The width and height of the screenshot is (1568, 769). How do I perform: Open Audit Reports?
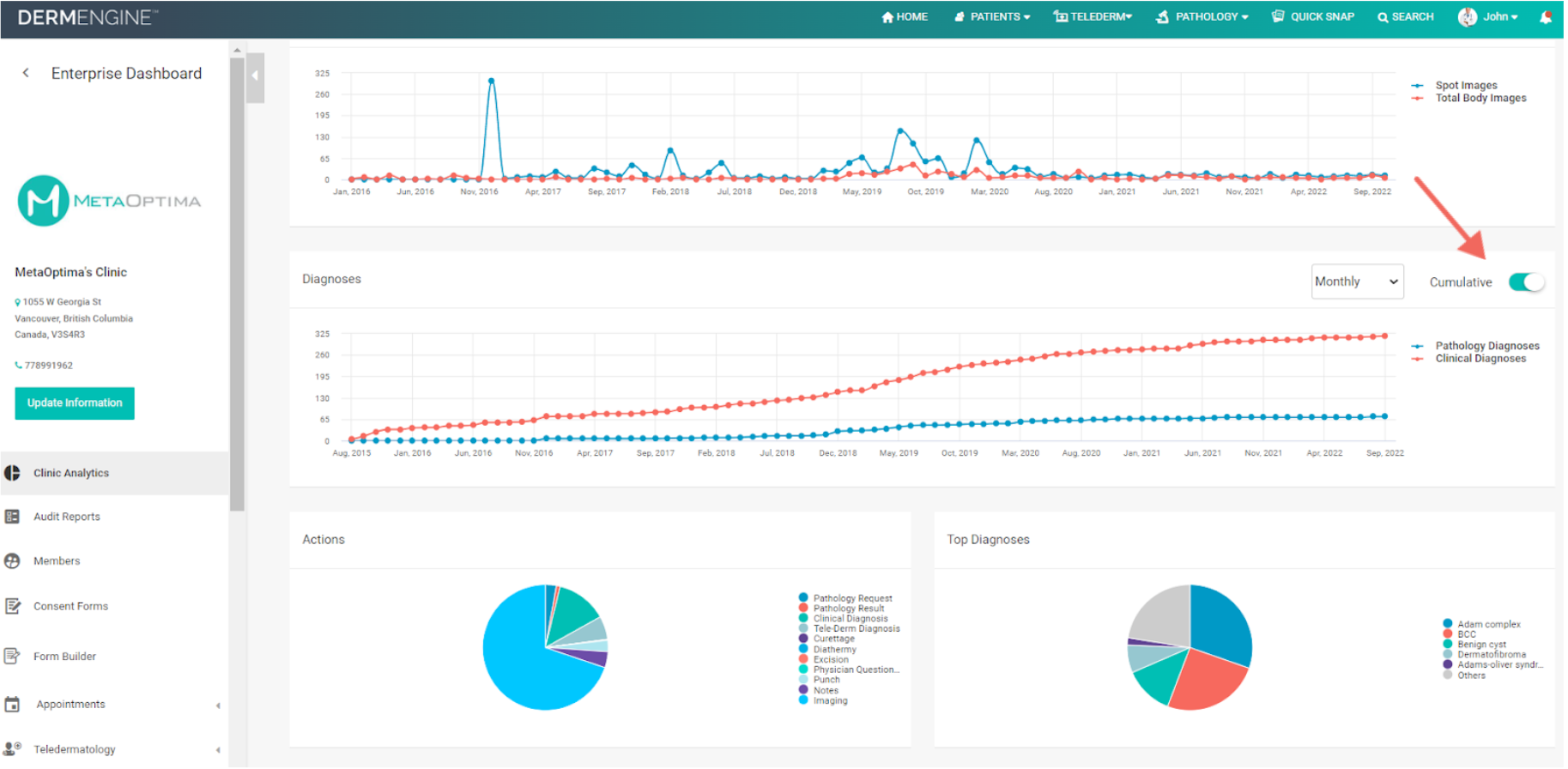coord(67,518)
